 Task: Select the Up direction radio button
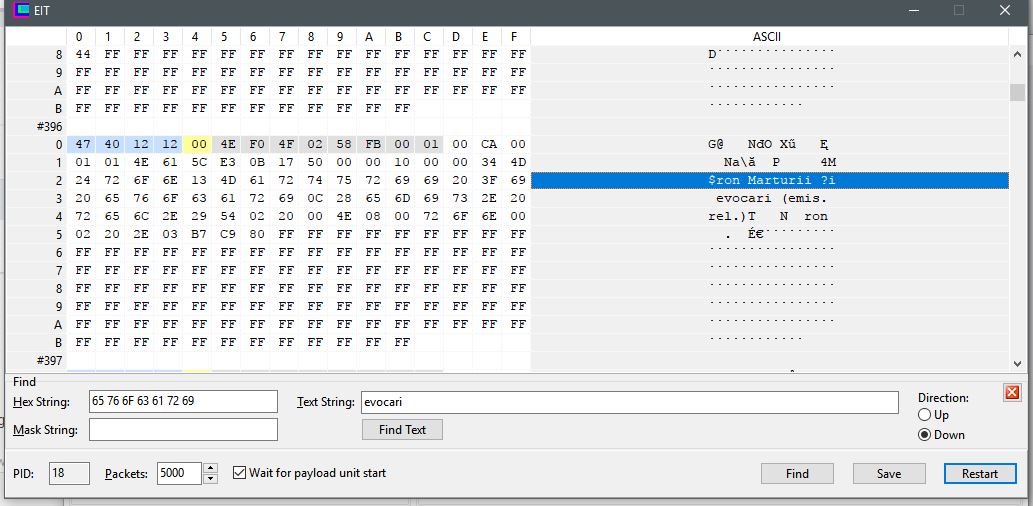tap(924, 415)
